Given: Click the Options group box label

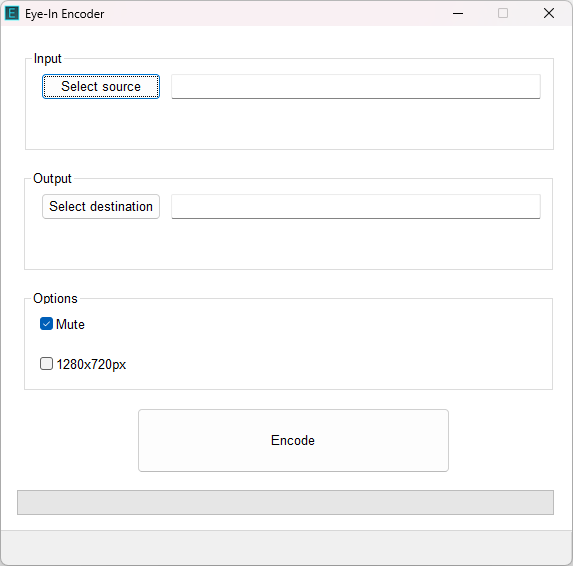Looking at the screenshot, I should [56, 299].
